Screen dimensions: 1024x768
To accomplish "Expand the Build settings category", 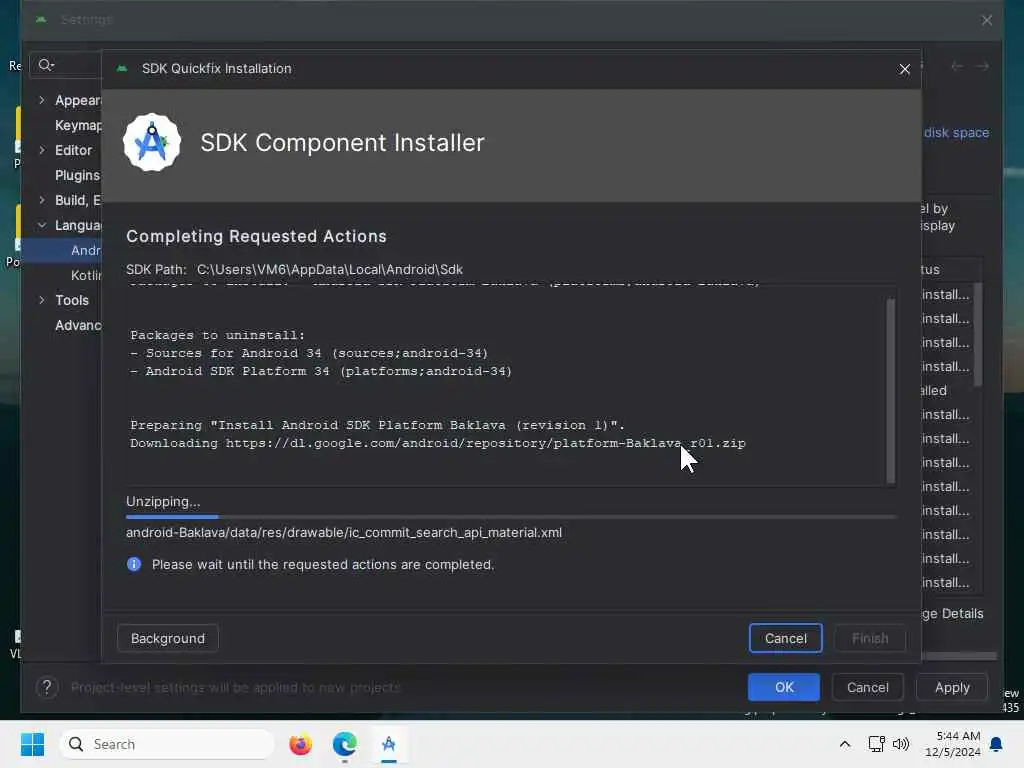I will coord(42,200).
